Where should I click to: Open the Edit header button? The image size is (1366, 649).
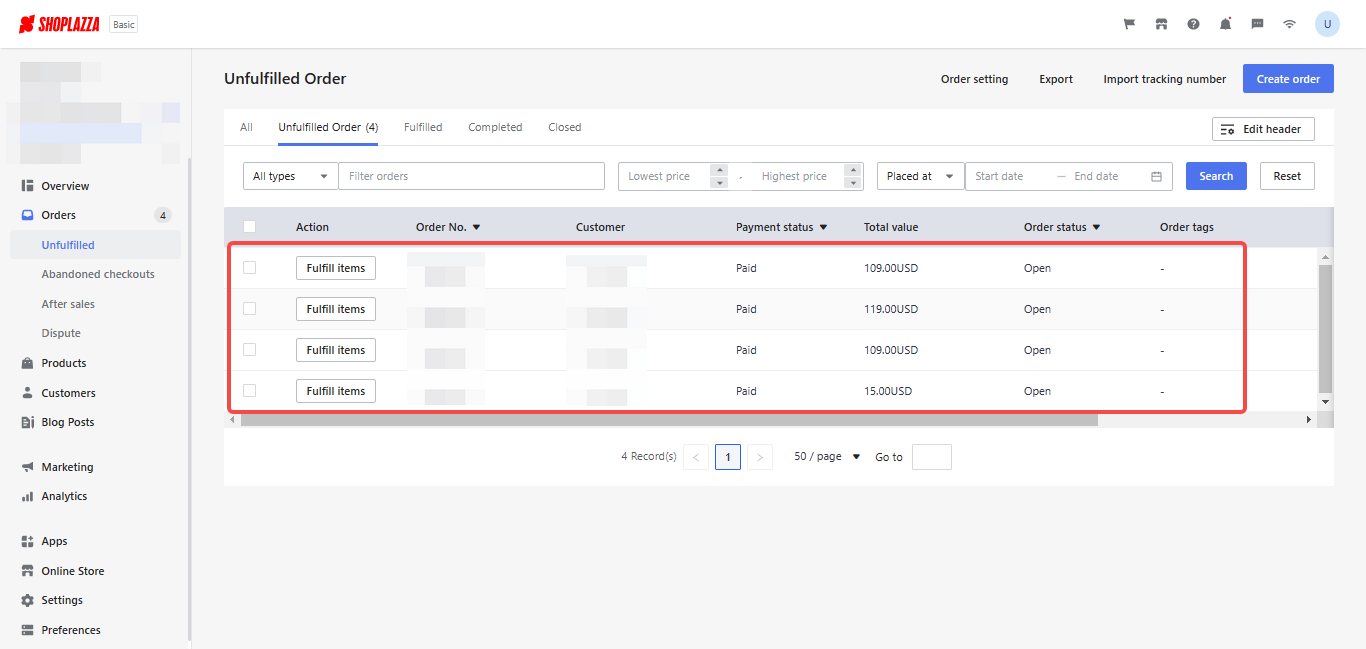(1263, 129)
